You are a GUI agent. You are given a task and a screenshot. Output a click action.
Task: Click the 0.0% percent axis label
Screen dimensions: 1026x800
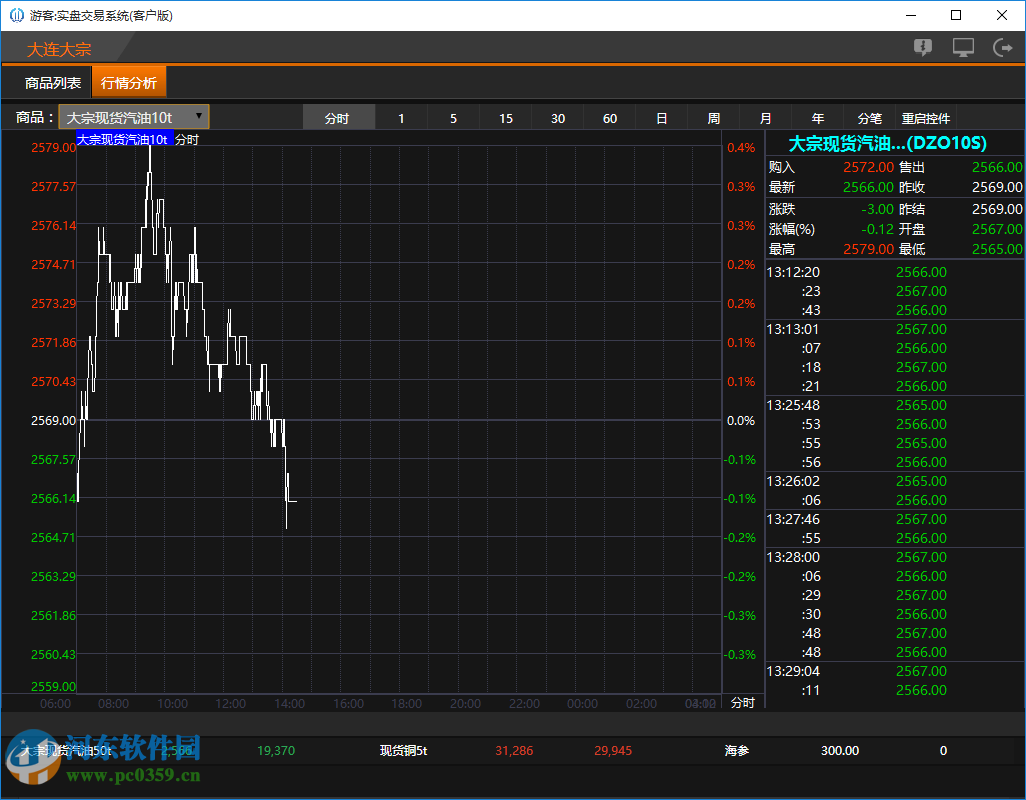pos(741,421)
